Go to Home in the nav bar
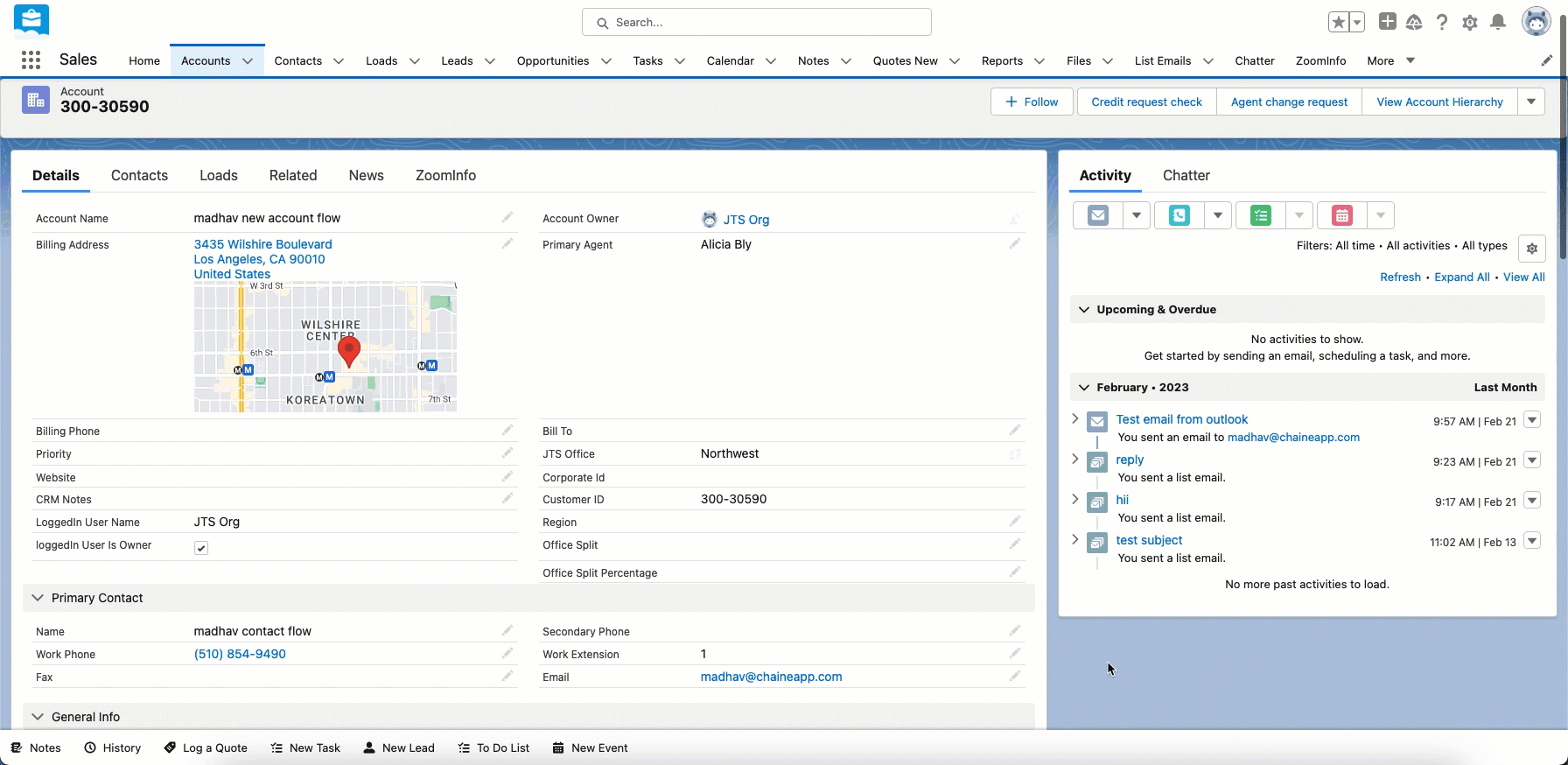 pos(144,60)
